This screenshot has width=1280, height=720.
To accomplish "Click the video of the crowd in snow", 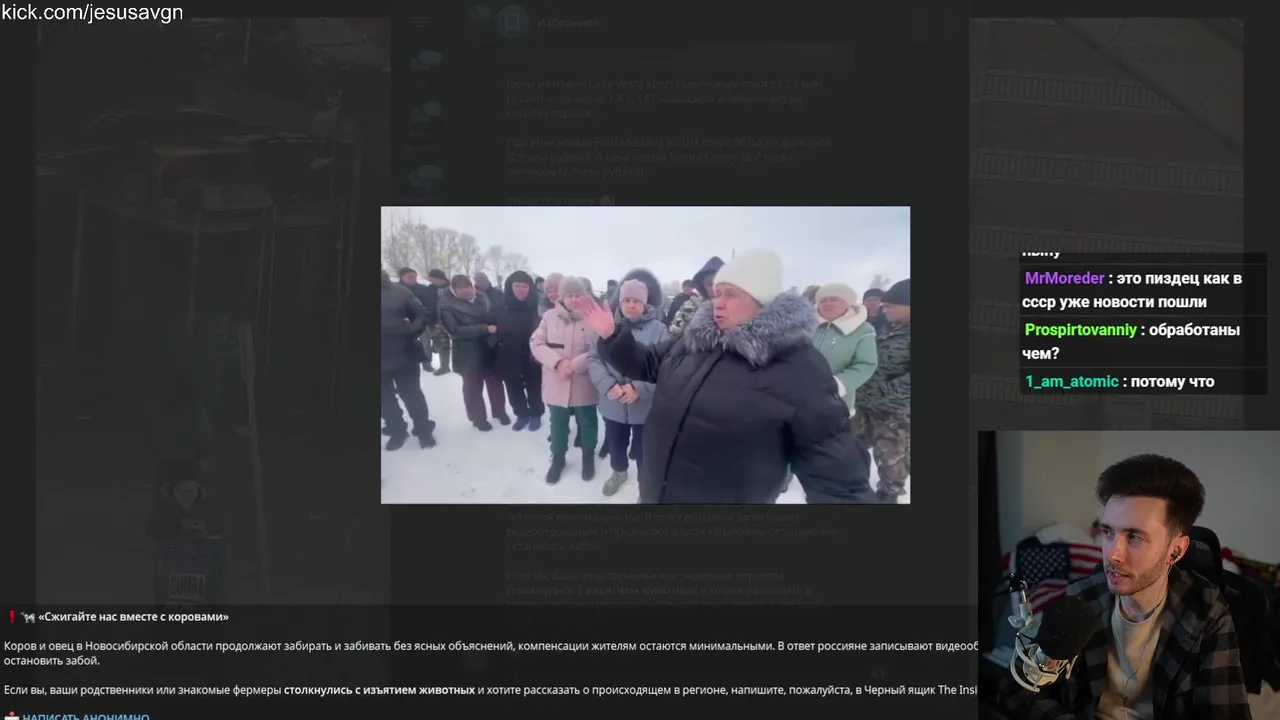I will coord(645,355).
